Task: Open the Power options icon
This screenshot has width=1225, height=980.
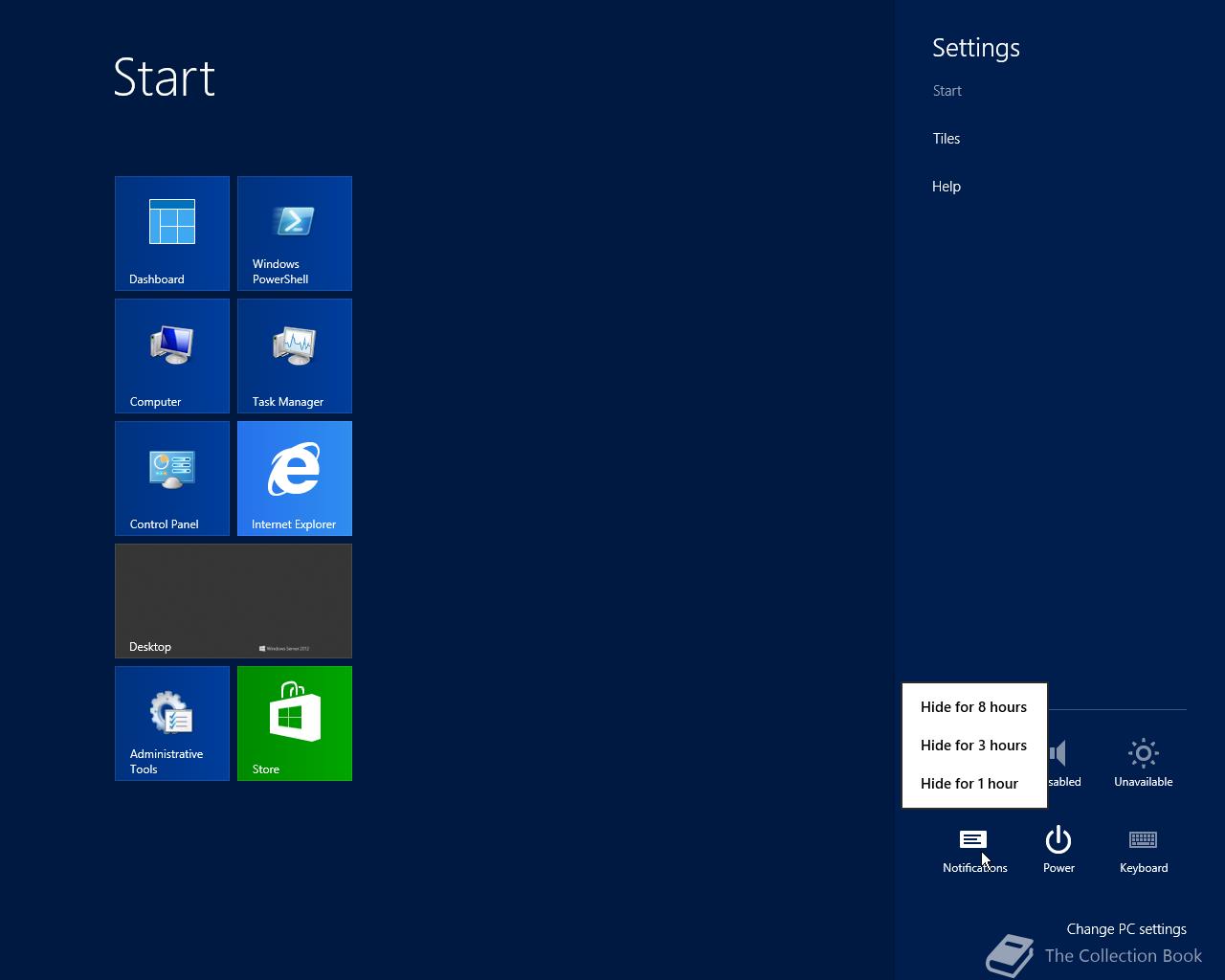Action: coord(1058,839)
